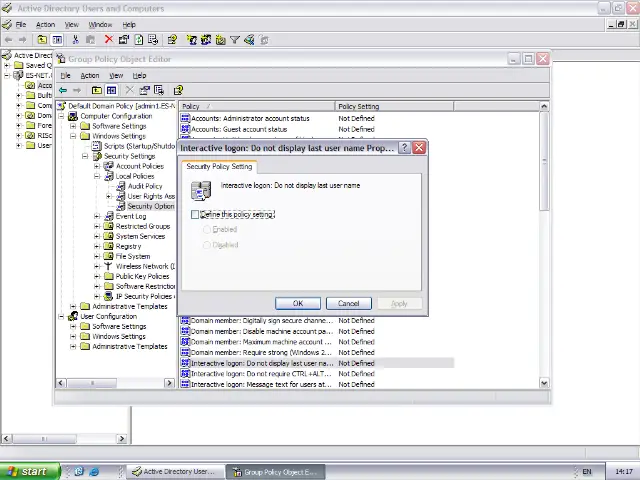The width and height of the screenshot is (640, 480).
Task: Click the scroll down arrow of the policy list
Action: 544,383
